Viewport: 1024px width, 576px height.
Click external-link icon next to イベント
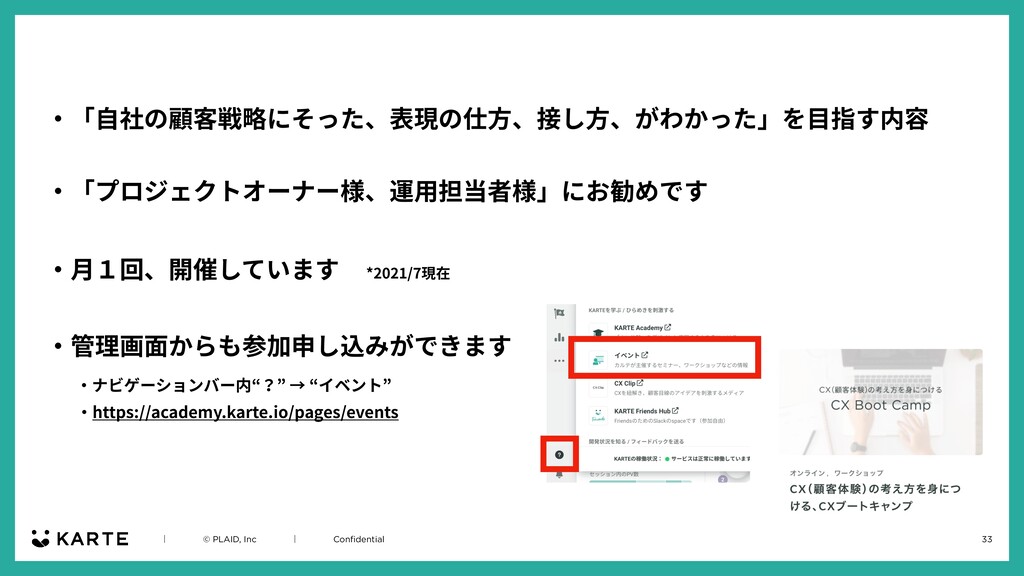(x=645, y=355)
